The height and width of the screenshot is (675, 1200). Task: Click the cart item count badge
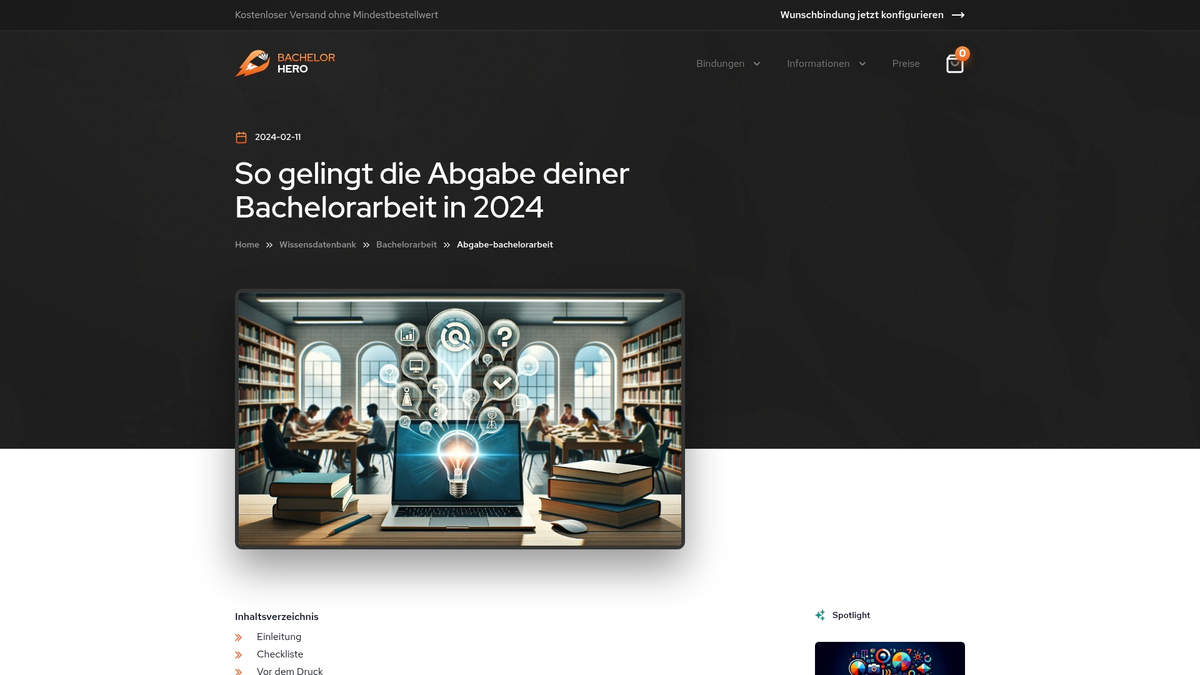point(962,52)
